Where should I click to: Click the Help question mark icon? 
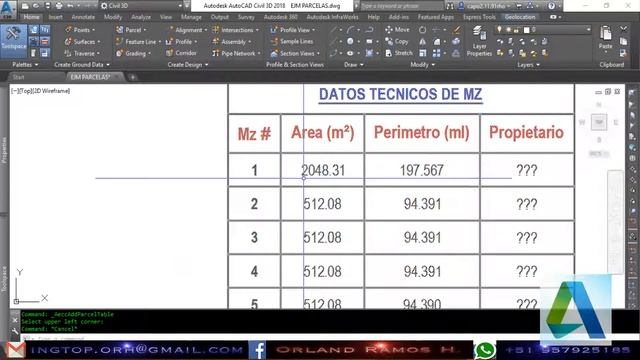(x=551, y=6)
